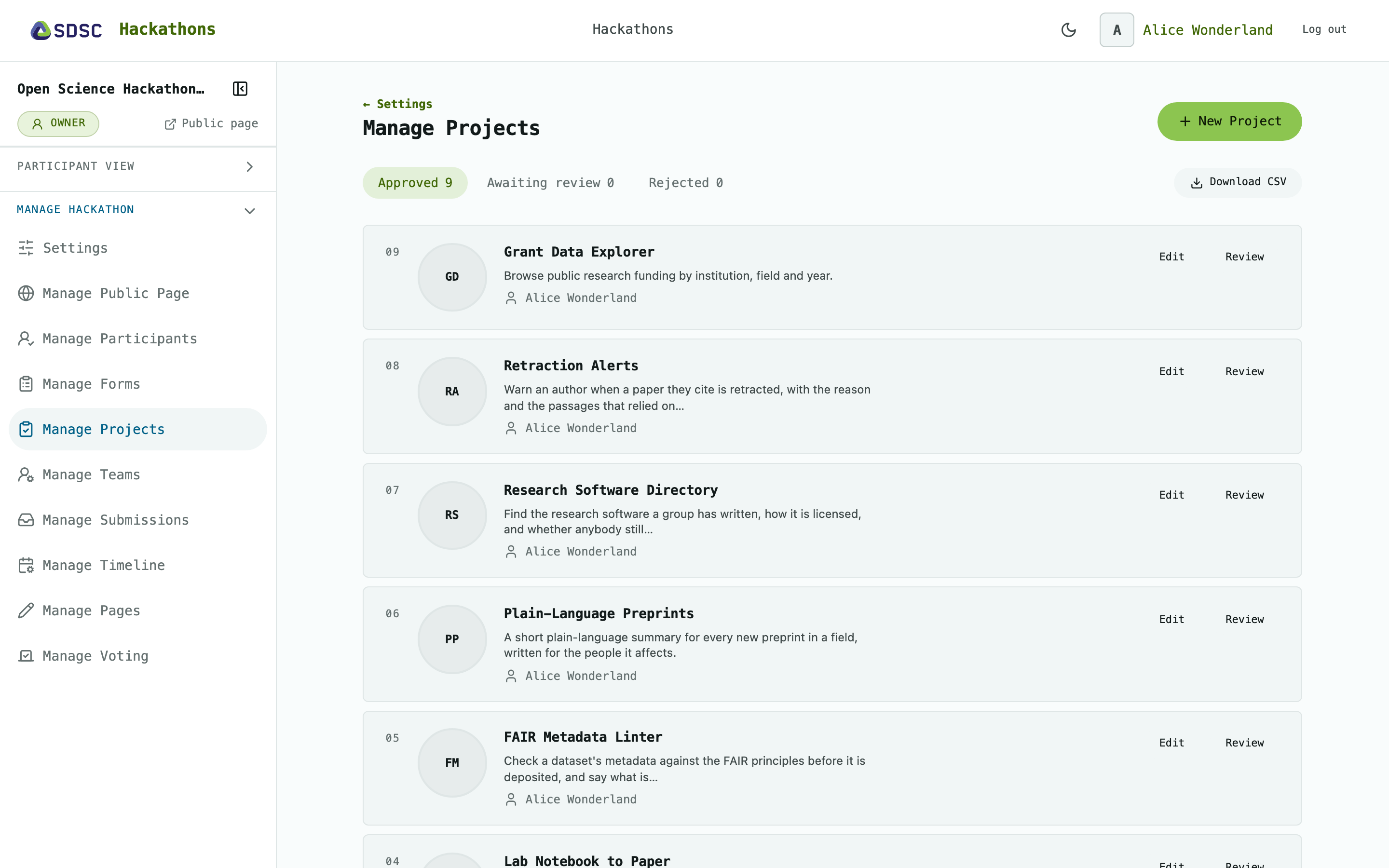Edit the FAIR Metadata Linter project
This screenshot has height=868, width=1389.
[1171, 743]
